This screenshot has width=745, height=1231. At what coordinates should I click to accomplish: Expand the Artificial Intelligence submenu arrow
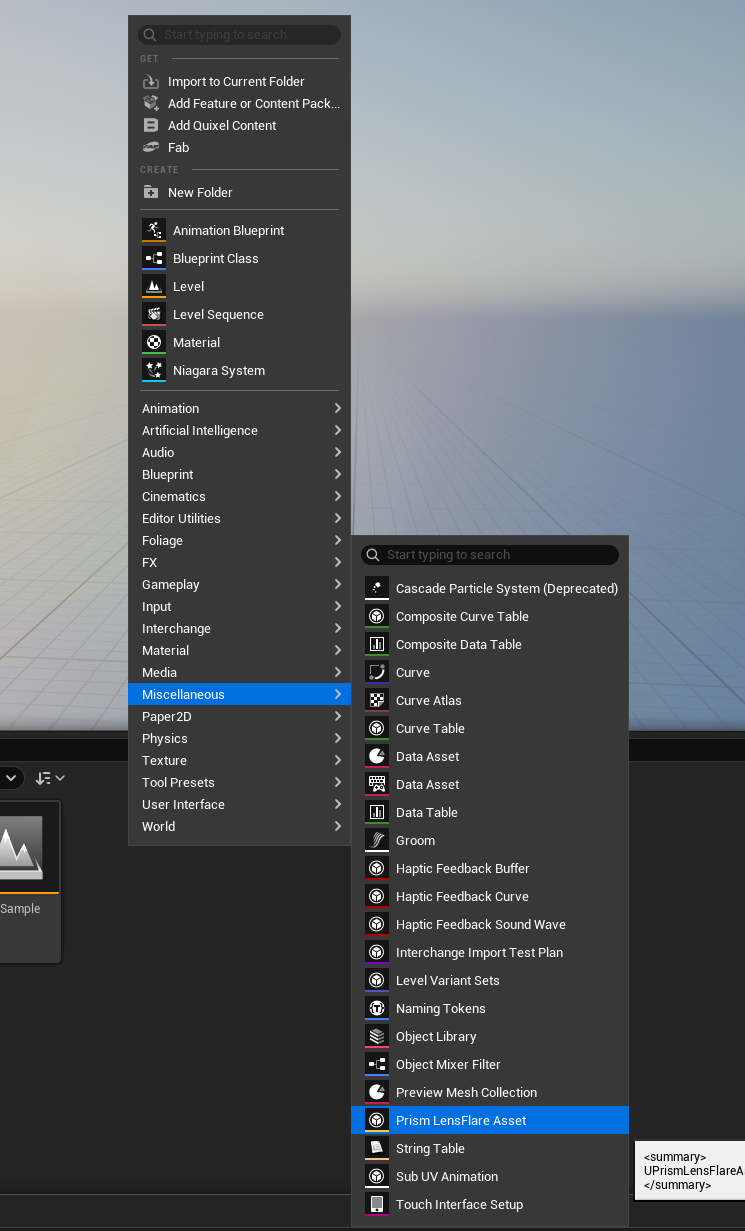coord(337,430)
